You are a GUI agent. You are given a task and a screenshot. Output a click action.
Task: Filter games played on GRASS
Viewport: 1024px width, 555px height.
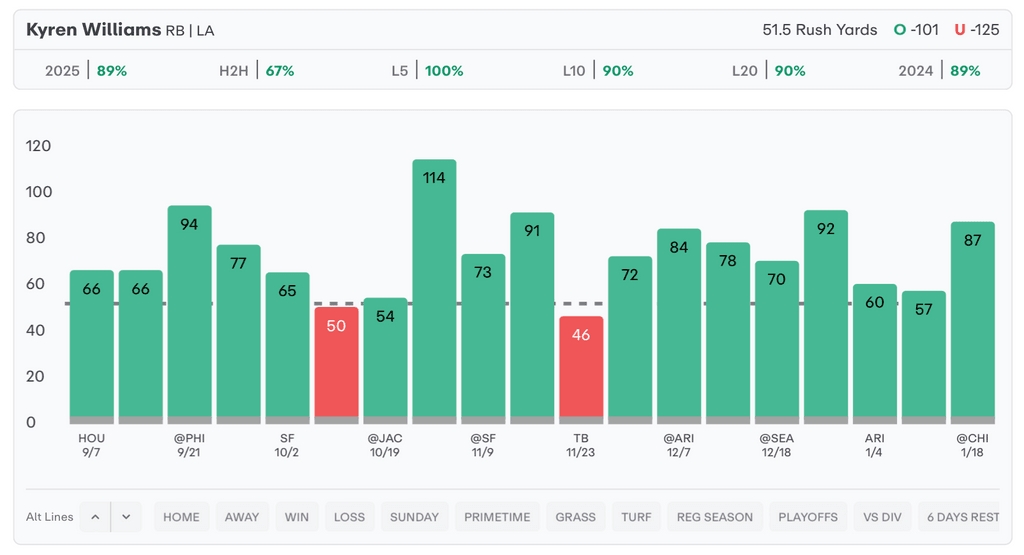tap(576, 517)
